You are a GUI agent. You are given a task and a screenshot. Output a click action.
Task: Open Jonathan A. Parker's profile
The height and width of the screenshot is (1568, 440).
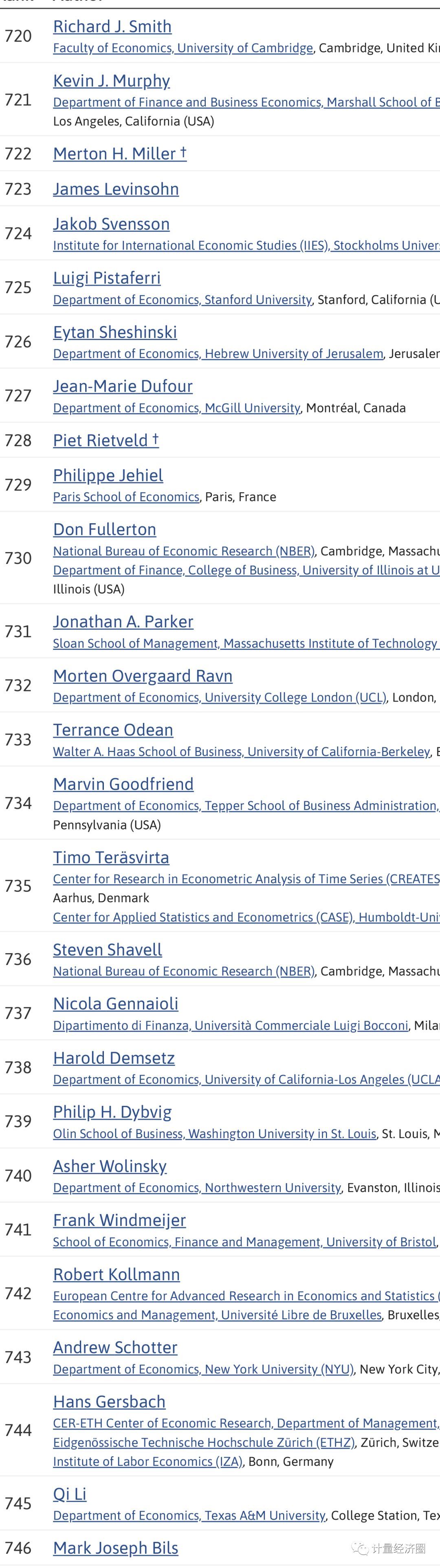point(123,622)
